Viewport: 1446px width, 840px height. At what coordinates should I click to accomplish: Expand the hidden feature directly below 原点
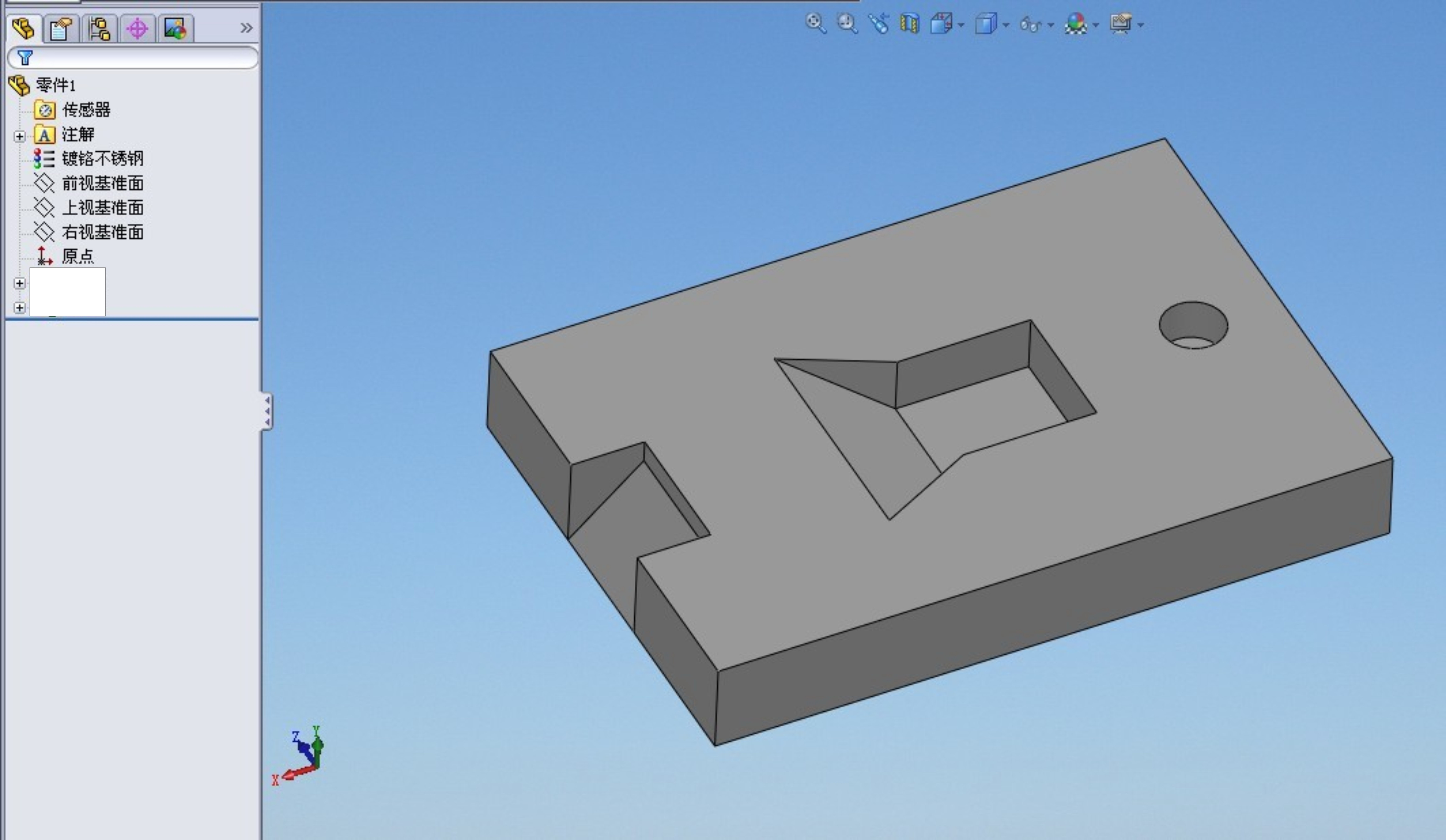[20, 283]
